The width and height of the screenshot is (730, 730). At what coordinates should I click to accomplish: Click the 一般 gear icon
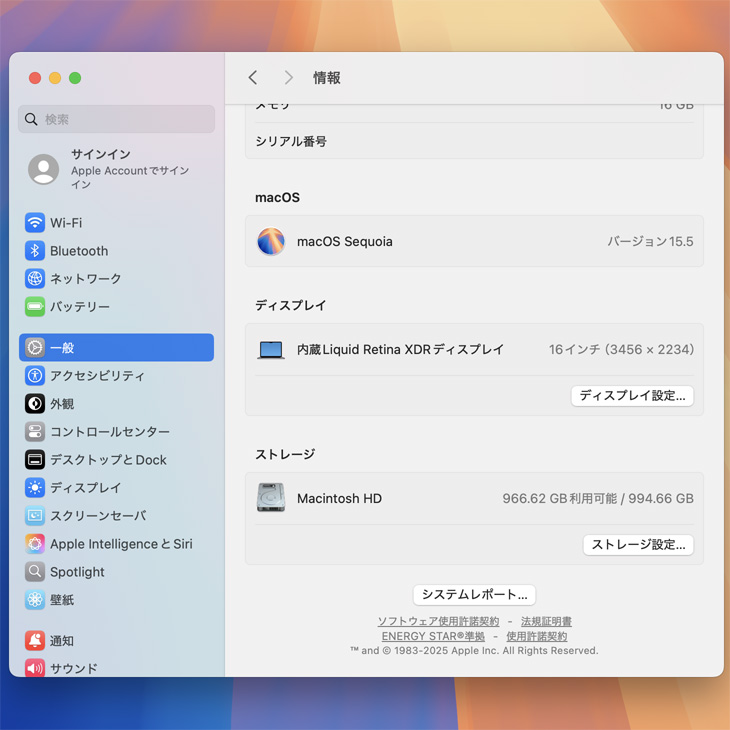coord(35,347)
